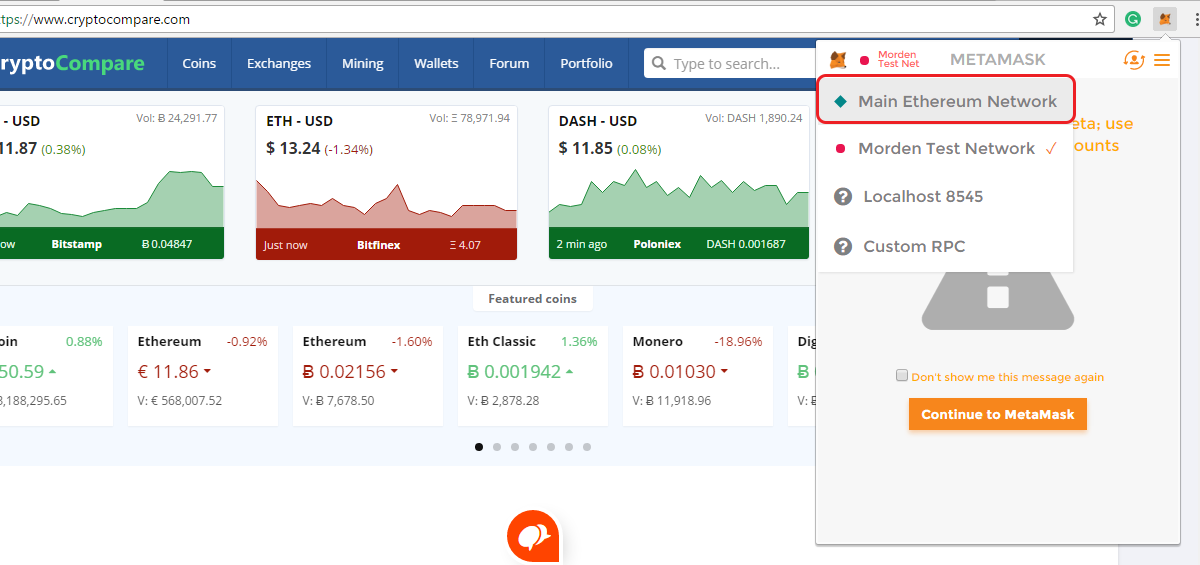The height and width of the screenshot is (565, 1200).
Task: Click ETH volume Ξ 78,971.94 text
Action: tap(469, 118)
